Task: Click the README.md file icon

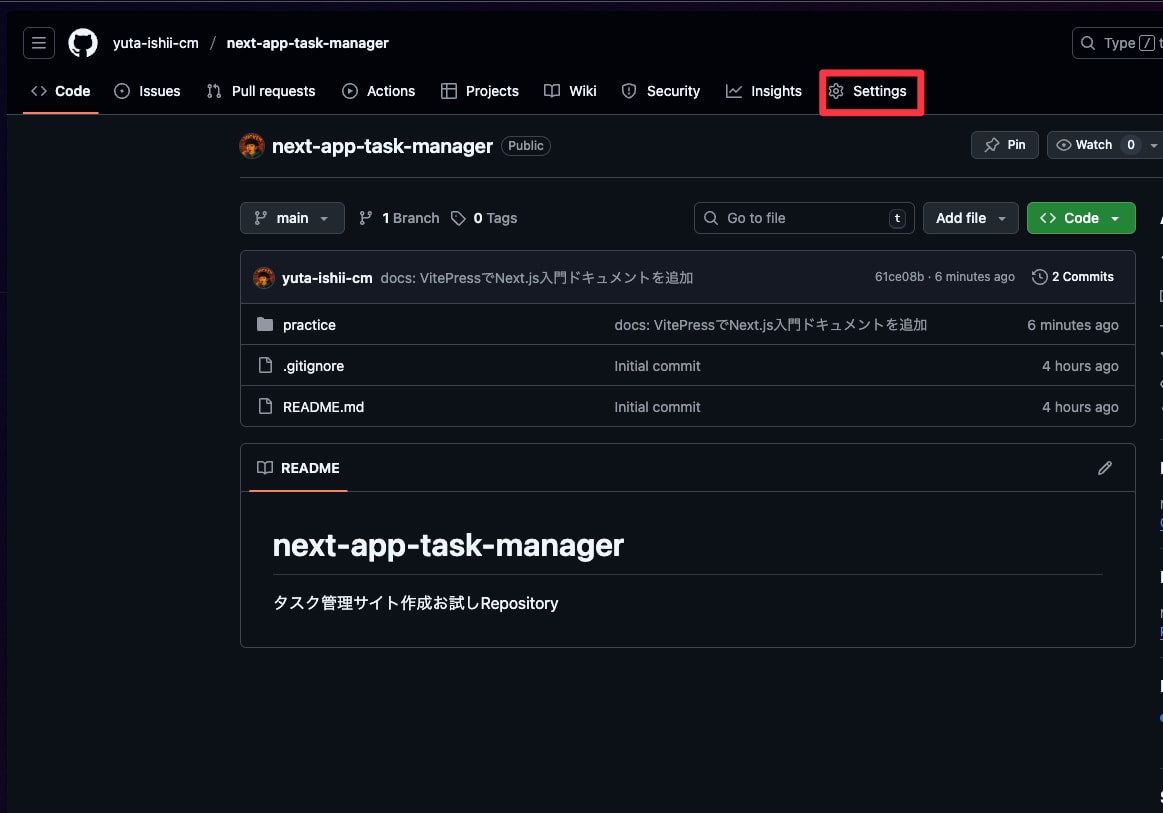Action: click(265, 407)
